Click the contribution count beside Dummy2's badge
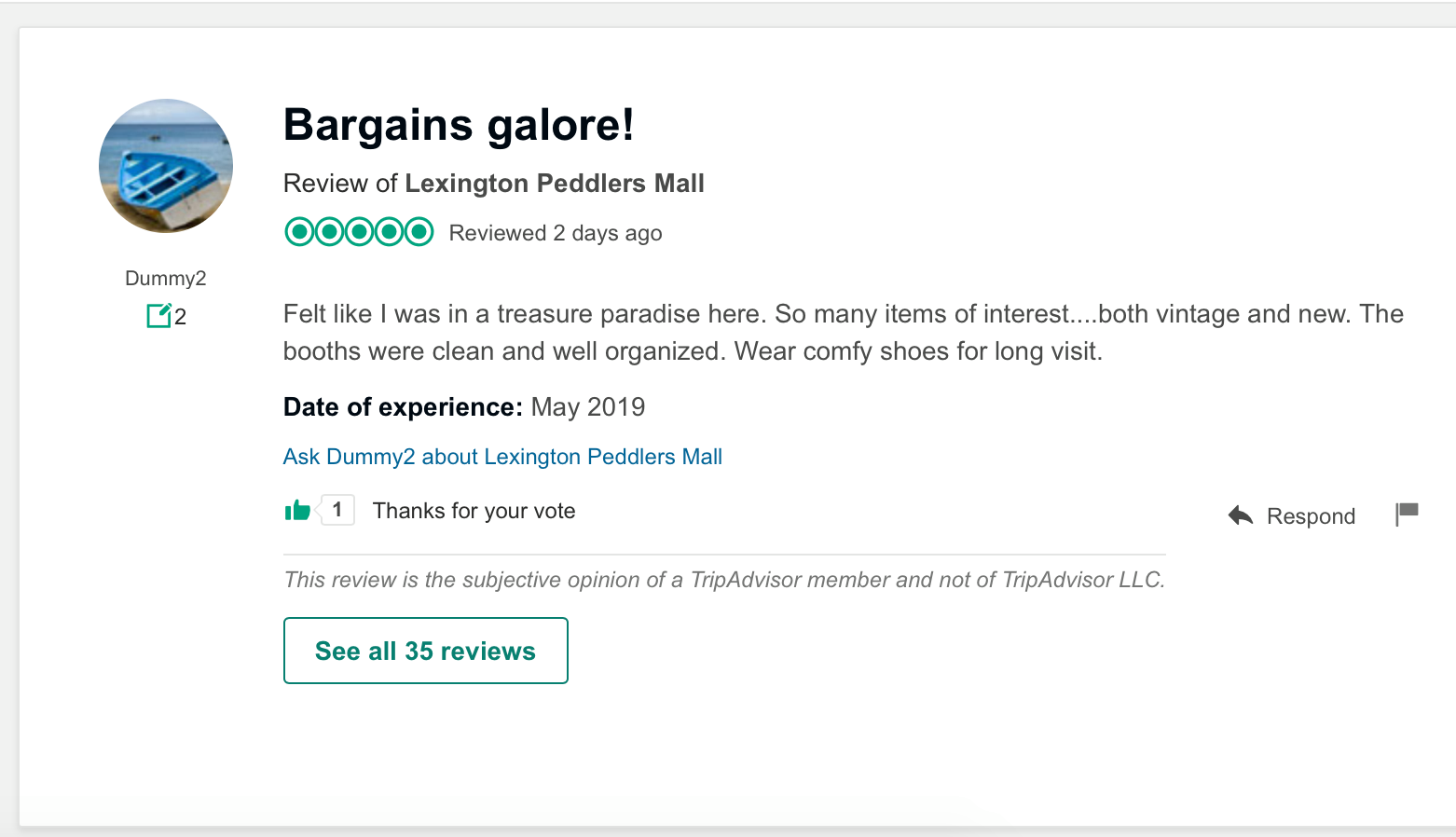Image resolution: width=1456 pixels, height=837 pixels. click(181, 317)
